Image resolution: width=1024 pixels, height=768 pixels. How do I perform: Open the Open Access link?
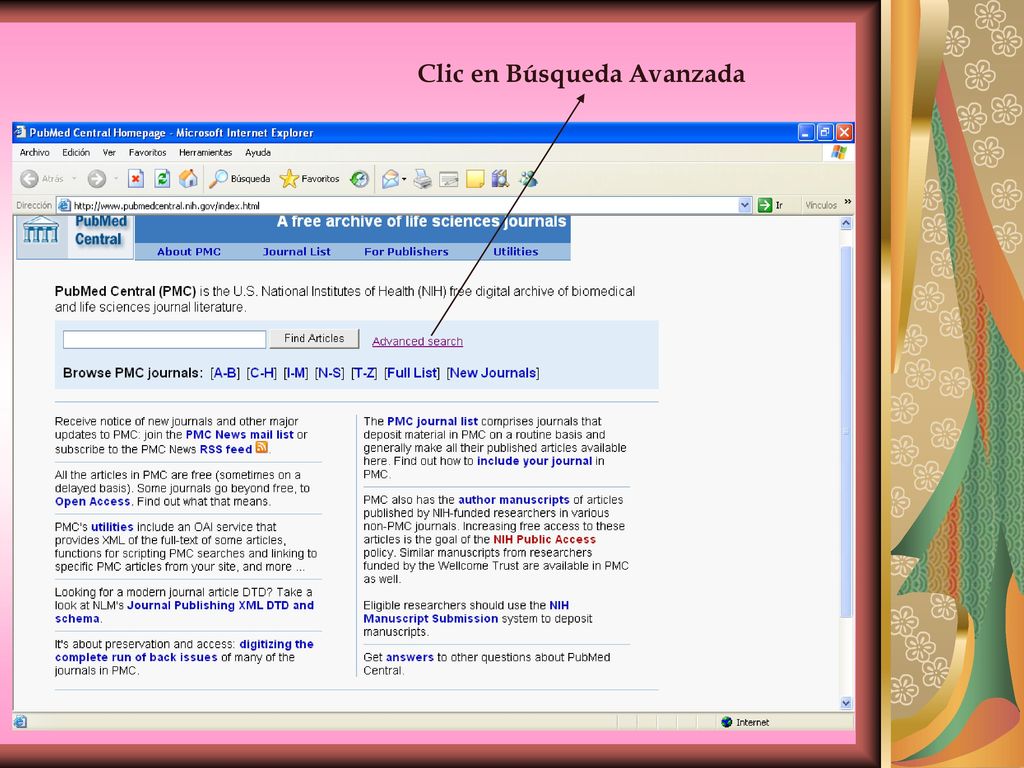pyautogui.click(x=93, y=502)
